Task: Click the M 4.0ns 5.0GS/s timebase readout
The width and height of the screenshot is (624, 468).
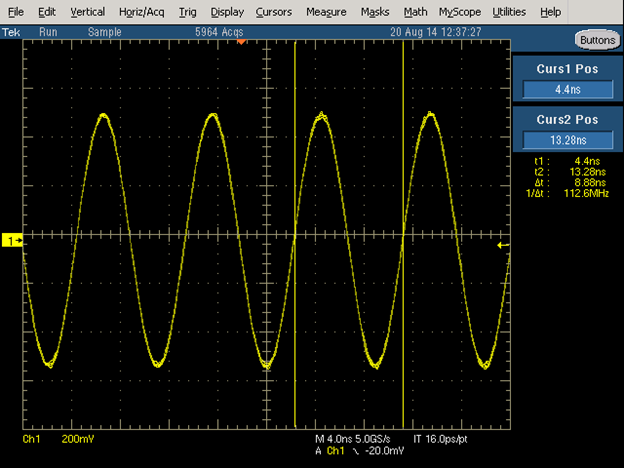Action: (x=353, y=439)
